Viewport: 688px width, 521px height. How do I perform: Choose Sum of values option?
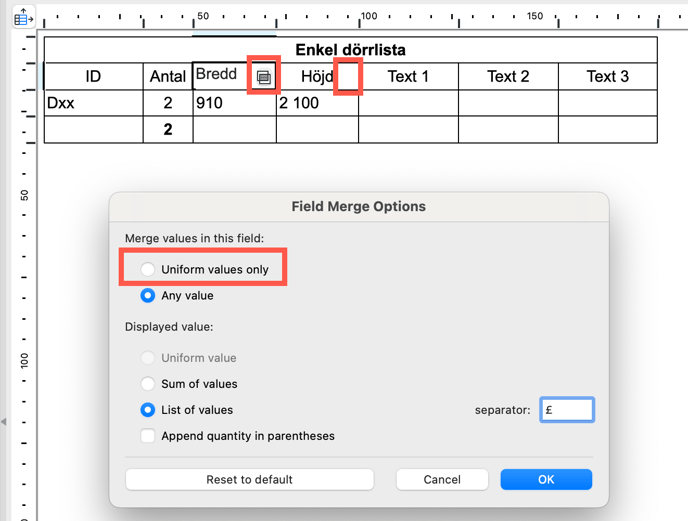pyautogui.click(x=147, y=384)
